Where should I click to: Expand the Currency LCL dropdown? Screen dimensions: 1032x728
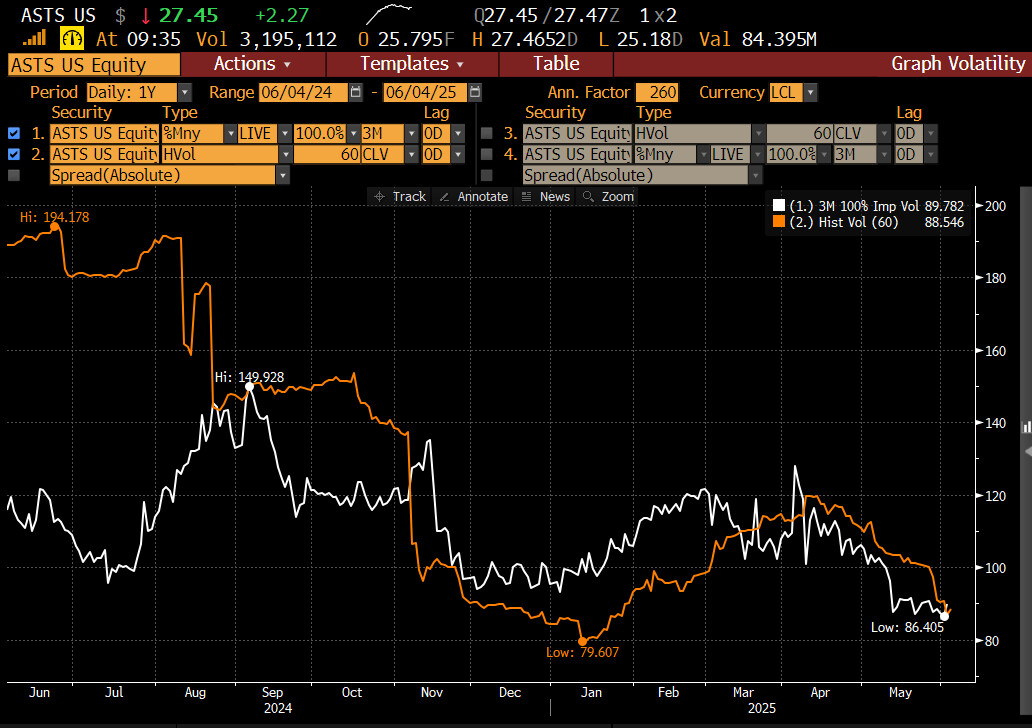[809, 92]
